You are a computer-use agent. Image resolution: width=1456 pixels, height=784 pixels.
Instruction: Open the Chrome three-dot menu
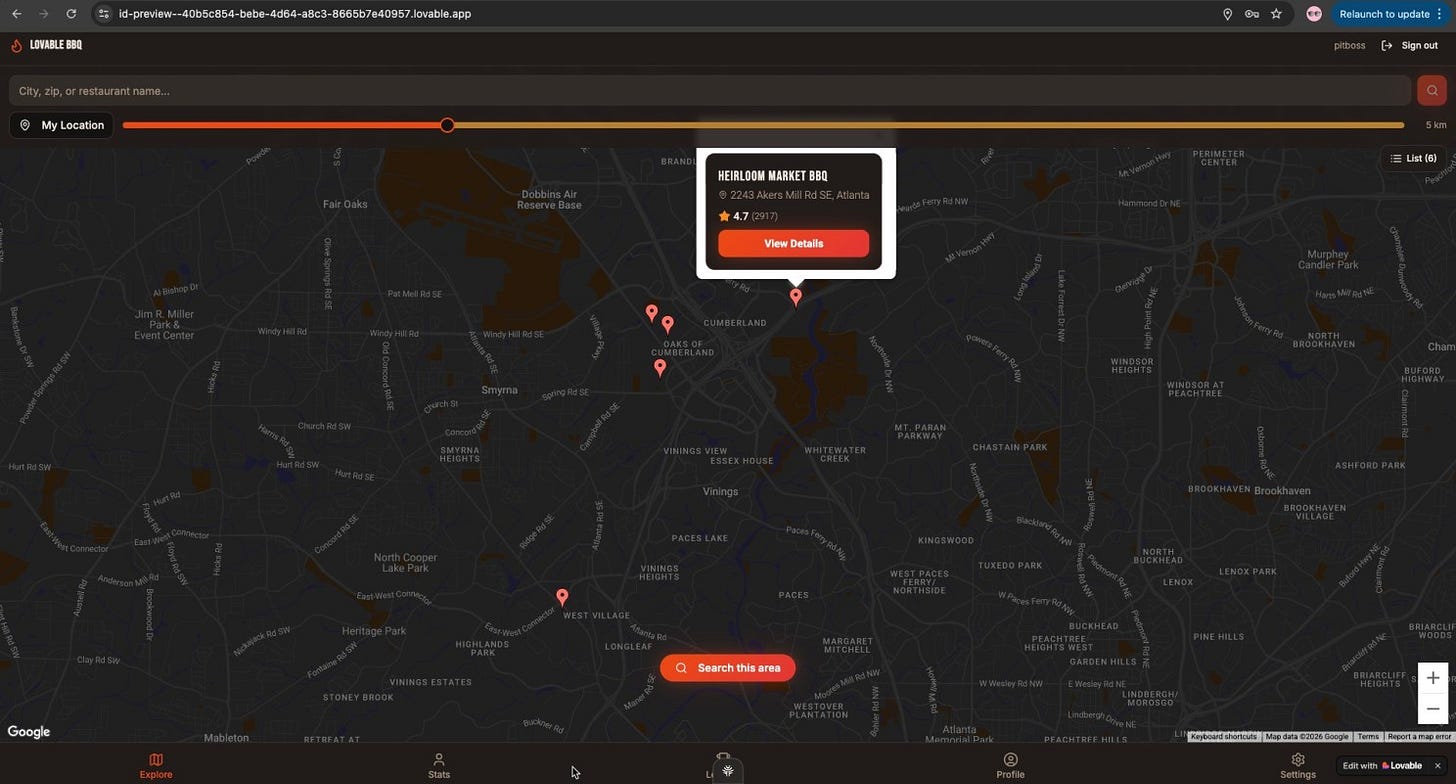tap(1439, 14)
